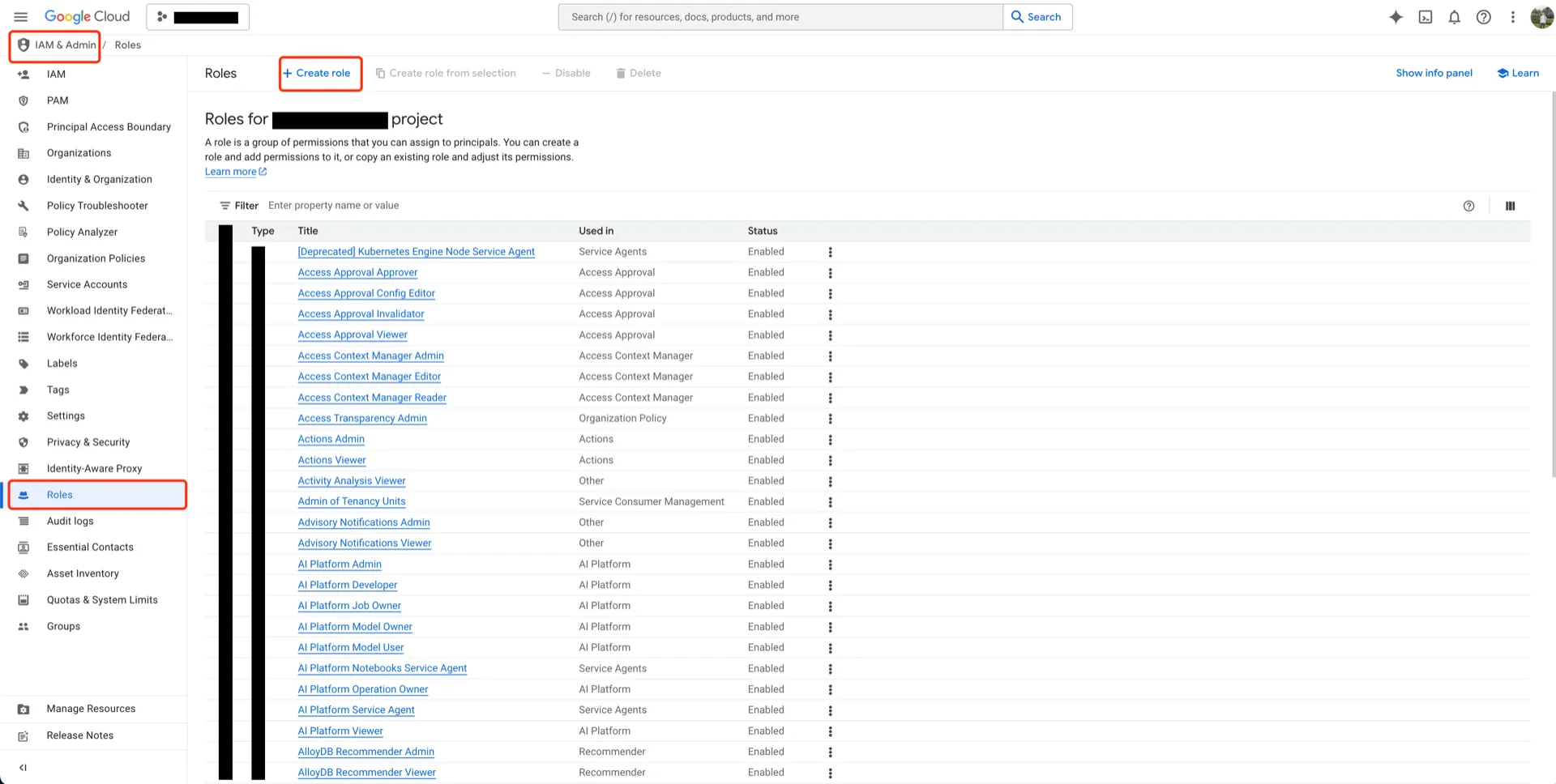Open more actions for Access Context Manager Admin
Image resolution: width=1556 pixels, height=784 pixels.
pyautogui.click(x=831, y=356)
